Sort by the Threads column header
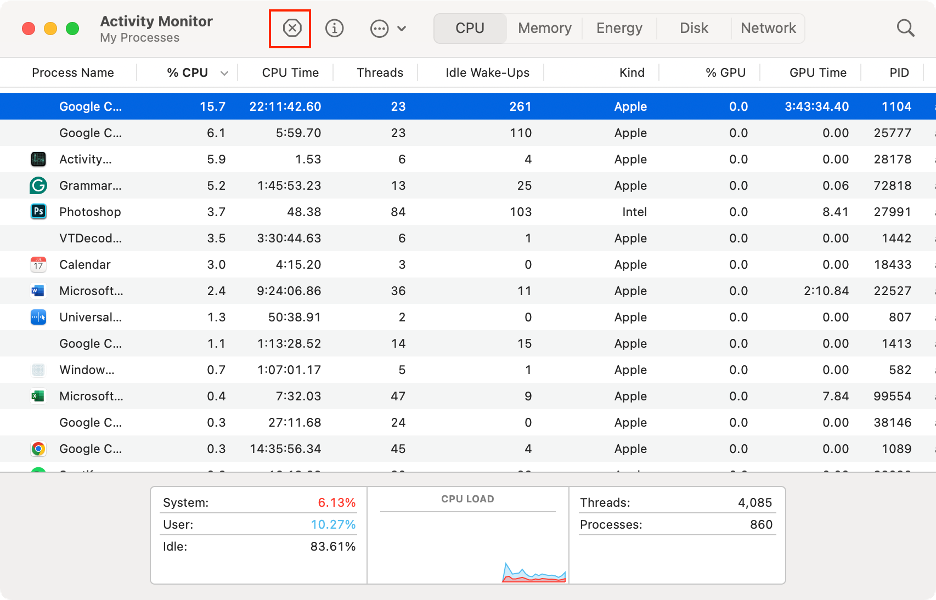Viewport: 936px width, 600px height. [x=379, y=72]
